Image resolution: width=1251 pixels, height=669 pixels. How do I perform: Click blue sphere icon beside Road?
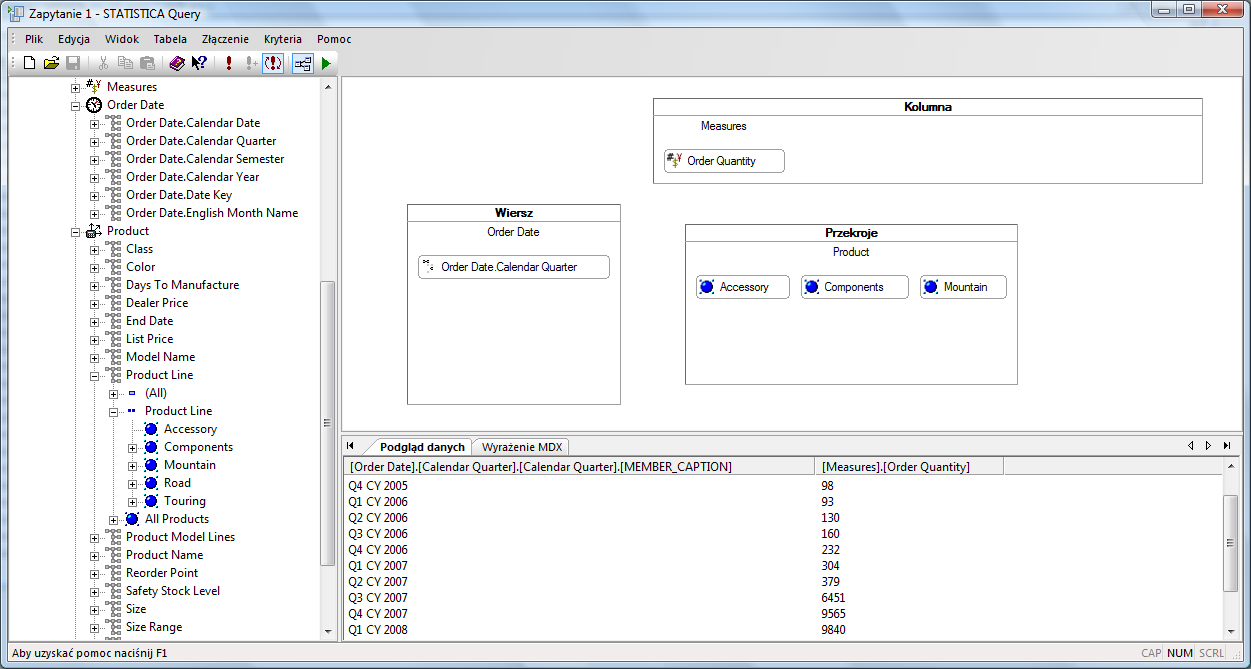151,483
